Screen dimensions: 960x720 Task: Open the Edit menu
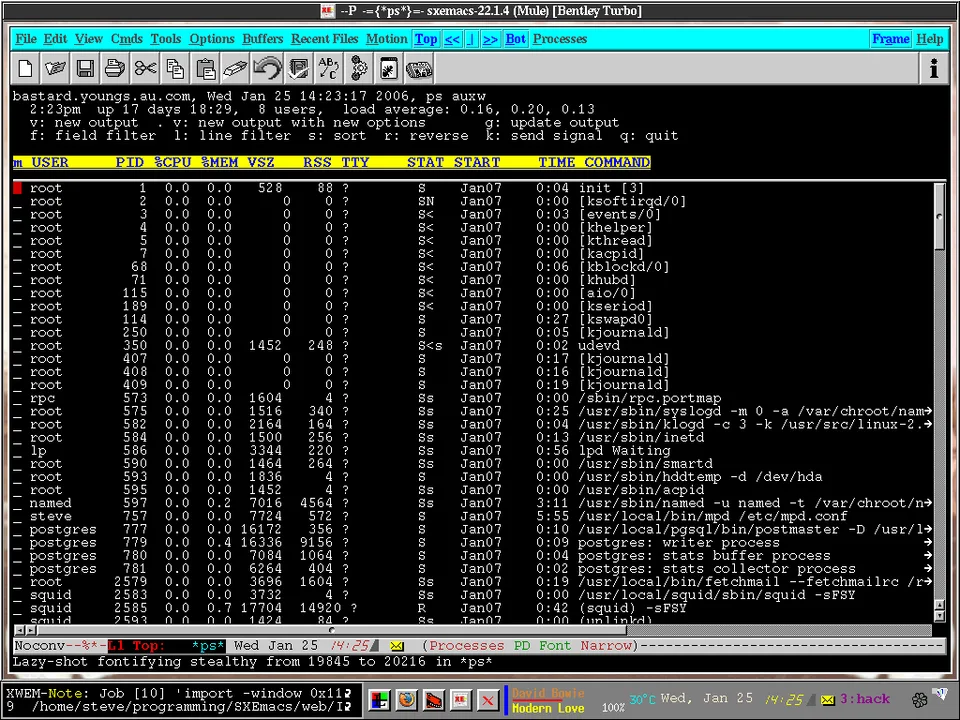pos(55,39)
